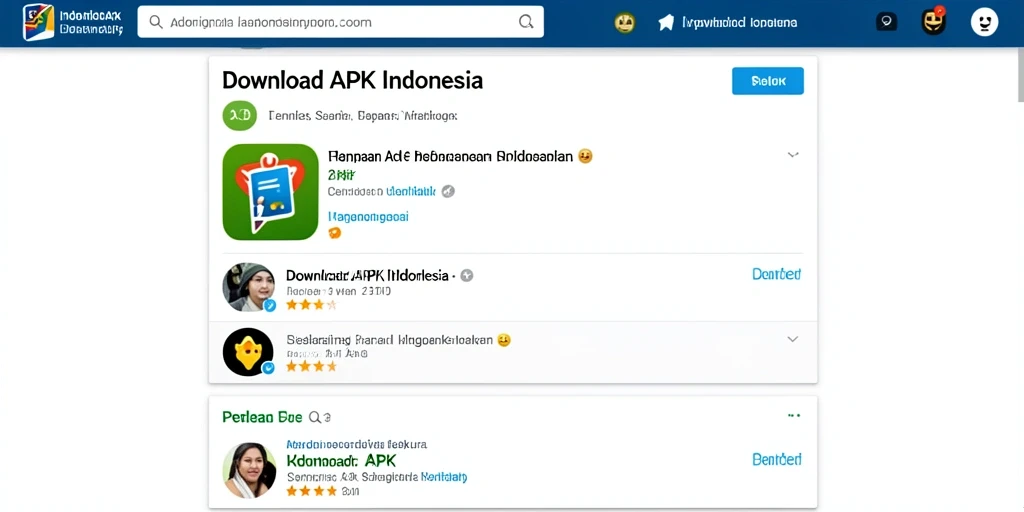Click the magnifier icon at search field start
Image resolution: width=1024 pixels, height=512 pixels.
point(156,22)
